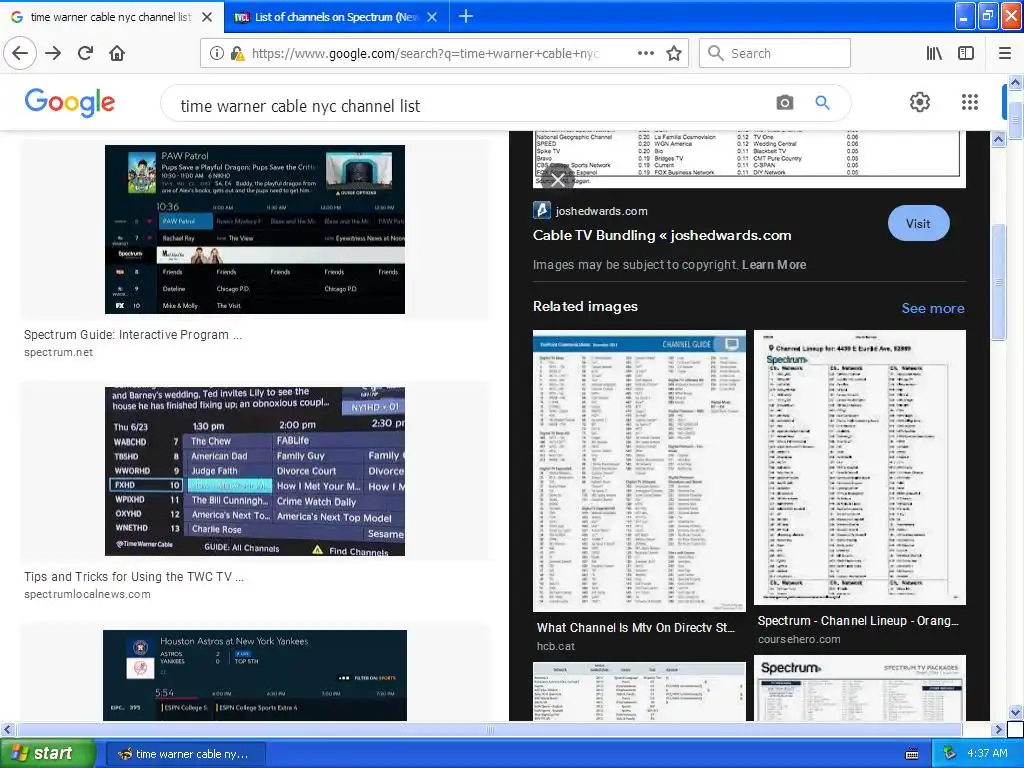The width and height of the screenshot is (1024, 768).
Task: Click joshedwards.com source name
Action: point(601,211)
